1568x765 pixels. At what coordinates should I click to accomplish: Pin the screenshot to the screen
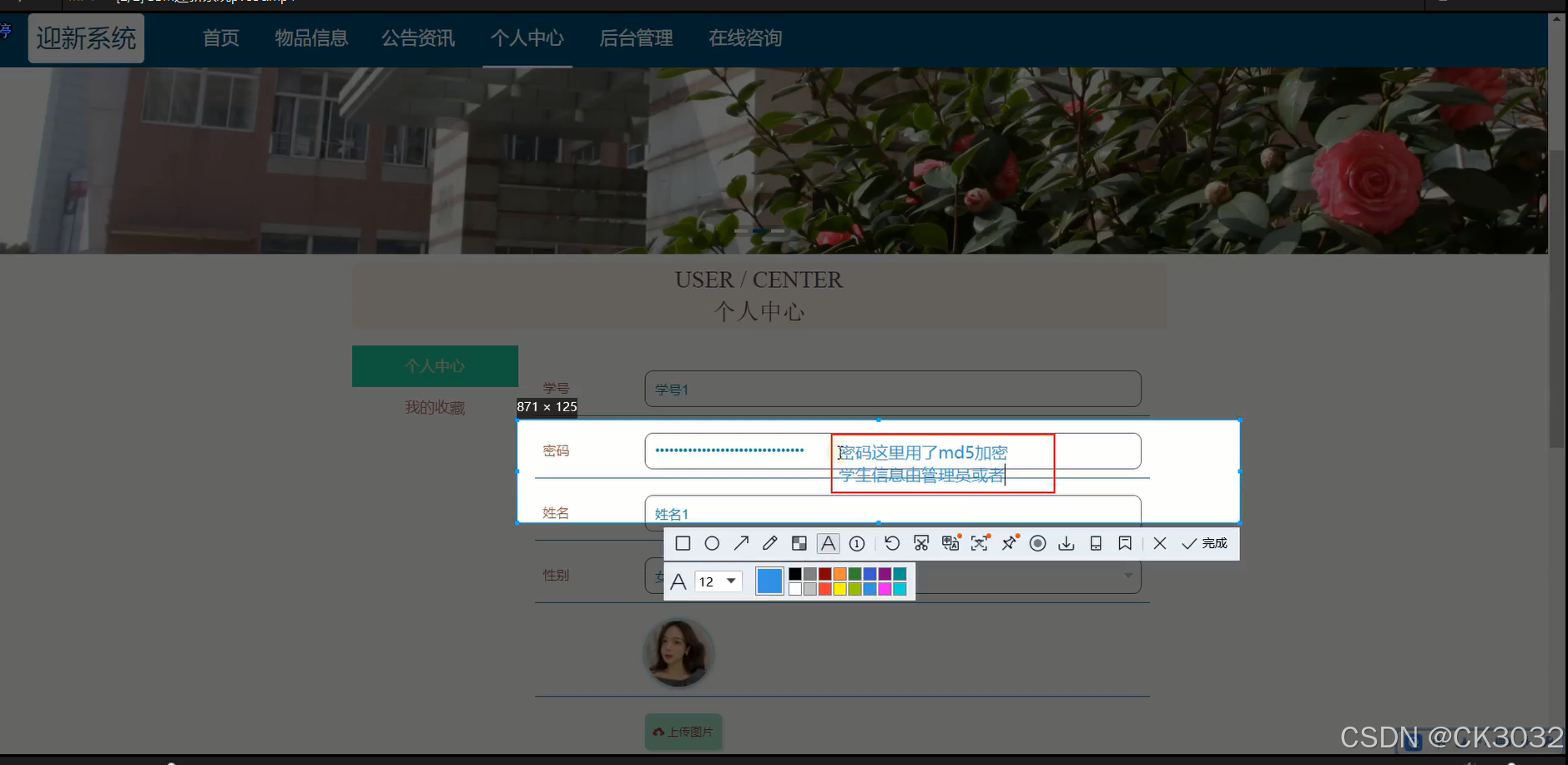click(1009, 543)
